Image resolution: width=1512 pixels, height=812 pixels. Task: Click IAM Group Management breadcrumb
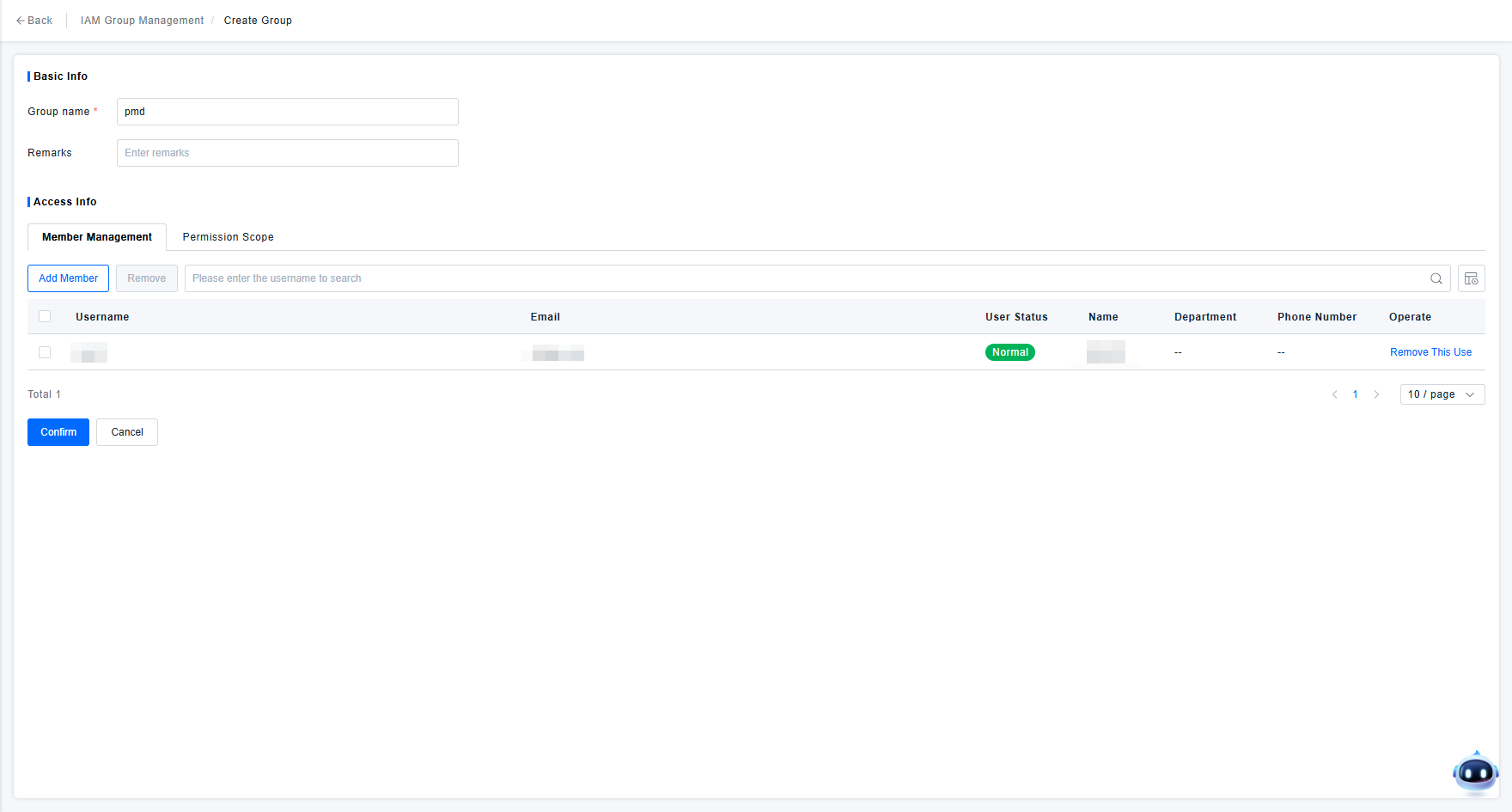142,21
